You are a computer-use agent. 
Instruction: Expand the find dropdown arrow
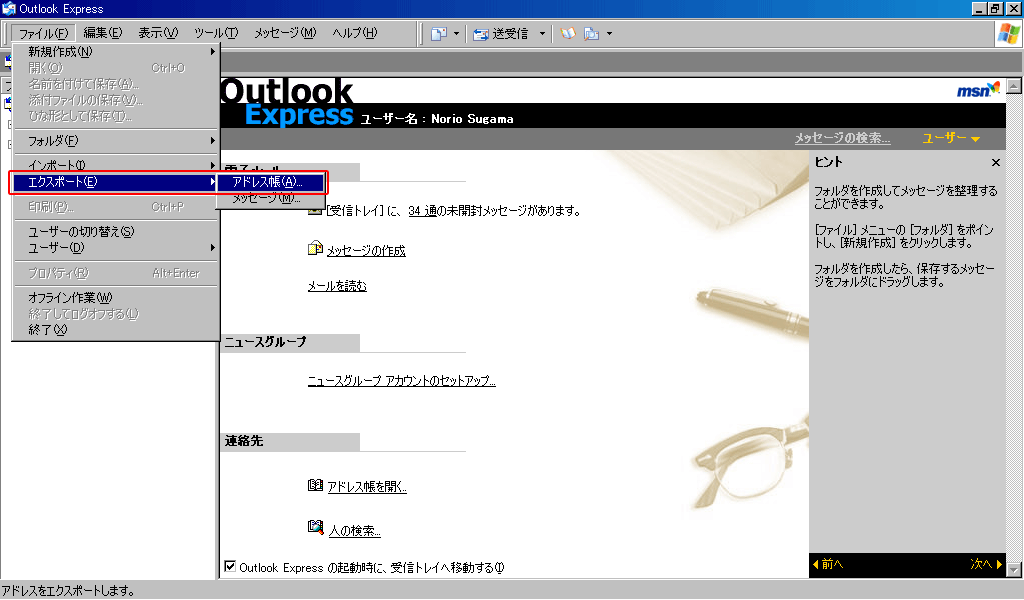609,33
